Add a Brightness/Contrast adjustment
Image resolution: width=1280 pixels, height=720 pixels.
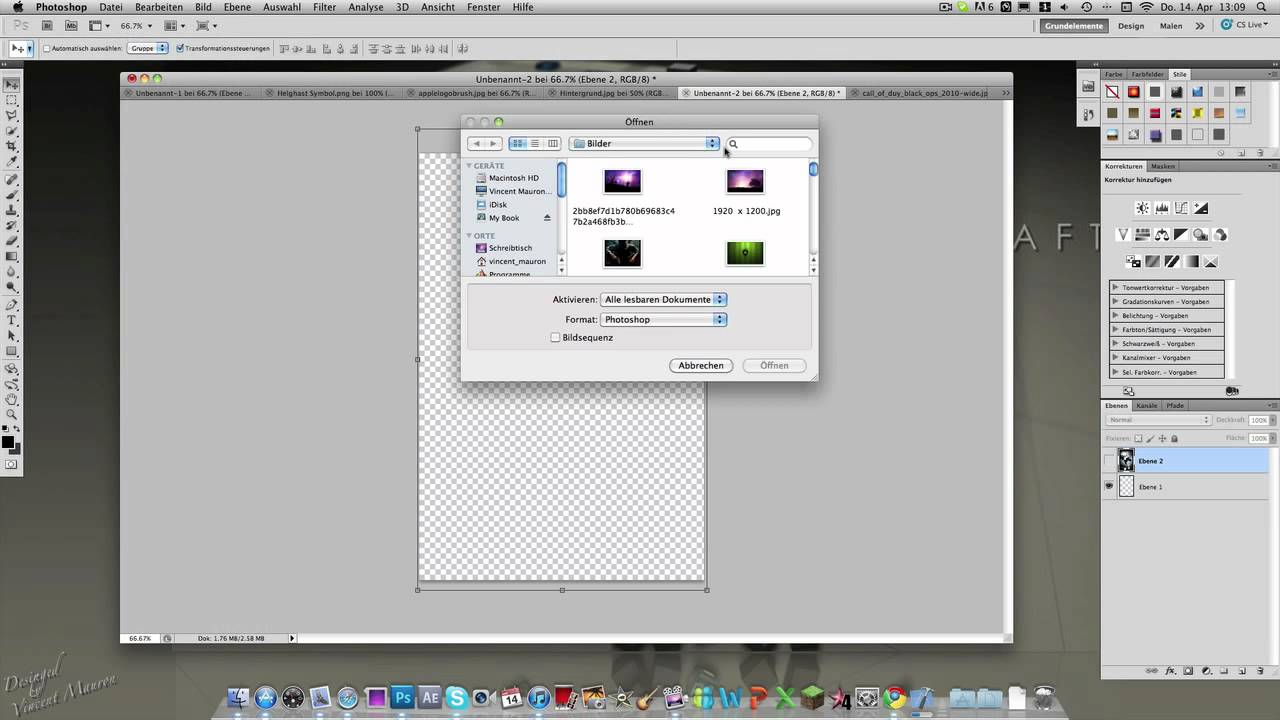click(1142, 208)
